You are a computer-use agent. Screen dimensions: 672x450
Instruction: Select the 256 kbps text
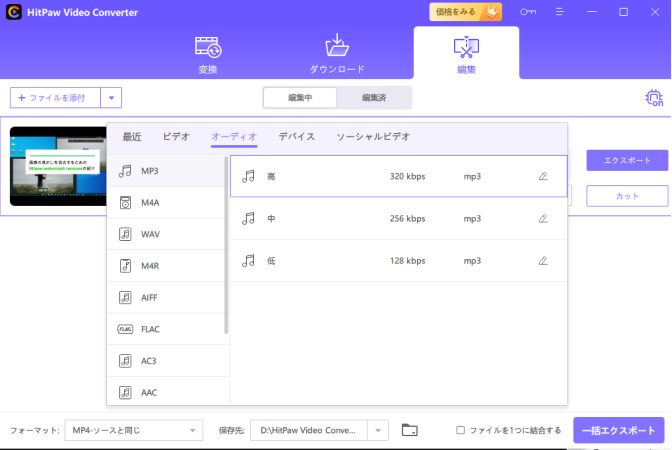point(407,219)
